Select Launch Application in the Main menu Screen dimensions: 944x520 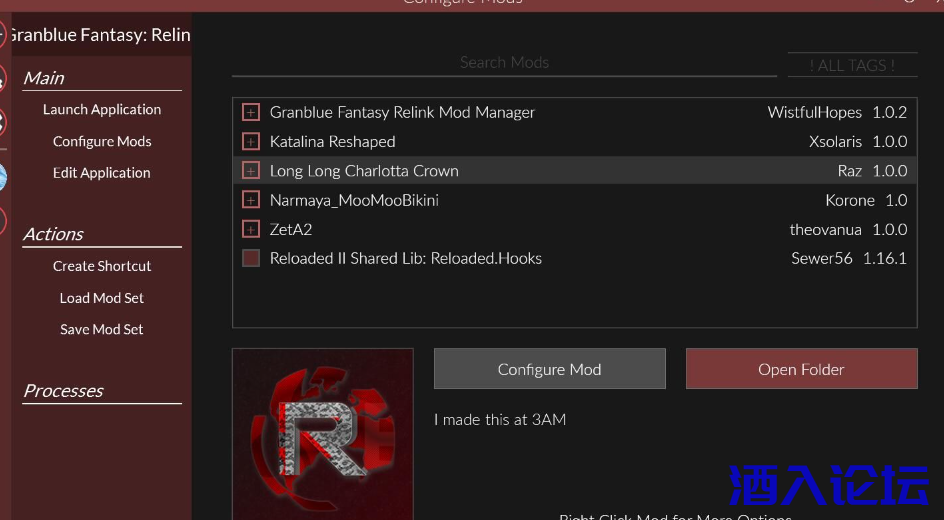pyautogui.click(x=102, y=110)
